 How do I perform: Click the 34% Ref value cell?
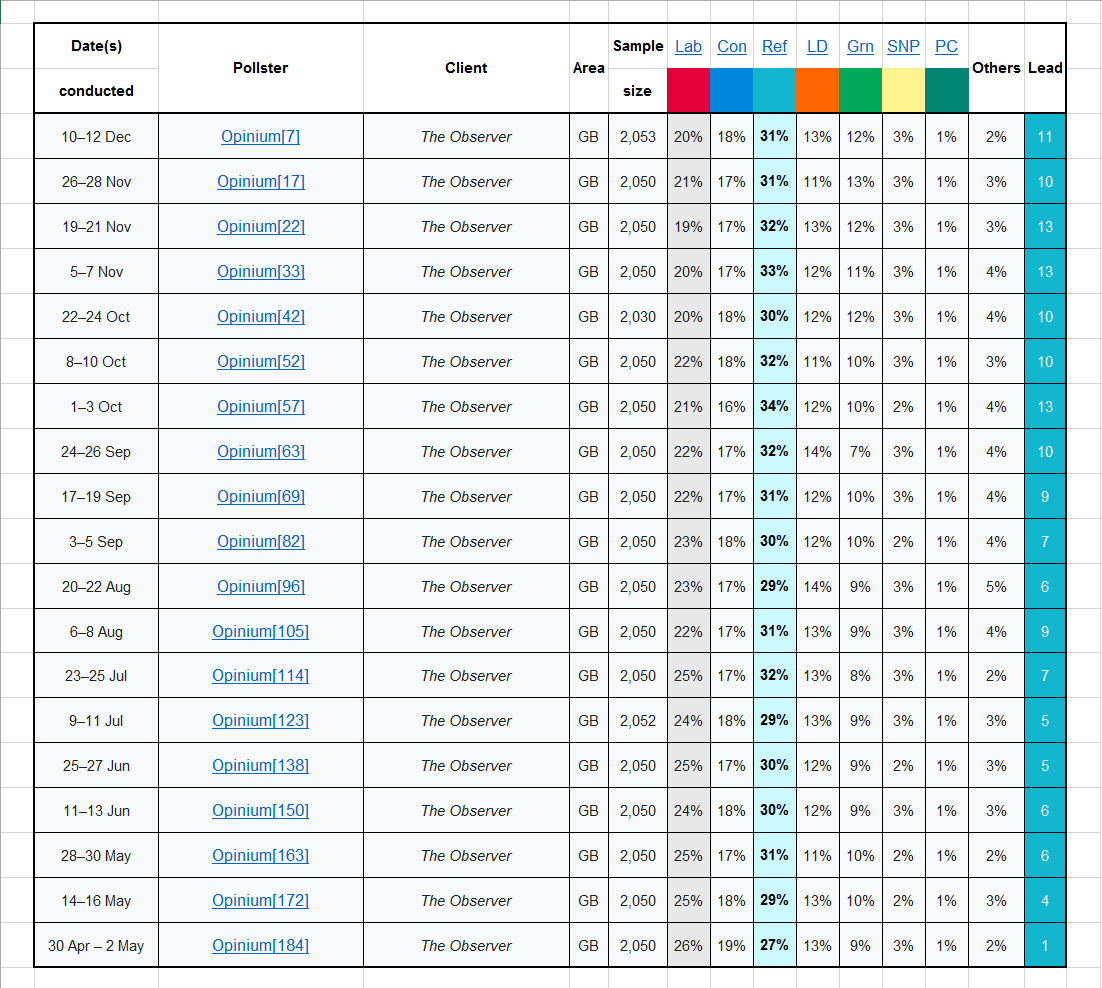774,407
